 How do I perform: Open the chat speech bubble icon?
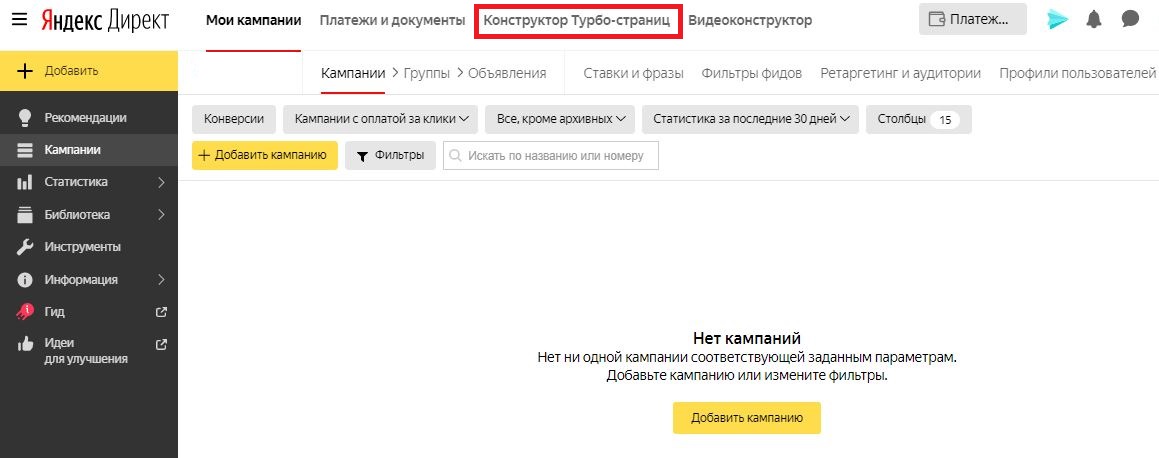1131,20
